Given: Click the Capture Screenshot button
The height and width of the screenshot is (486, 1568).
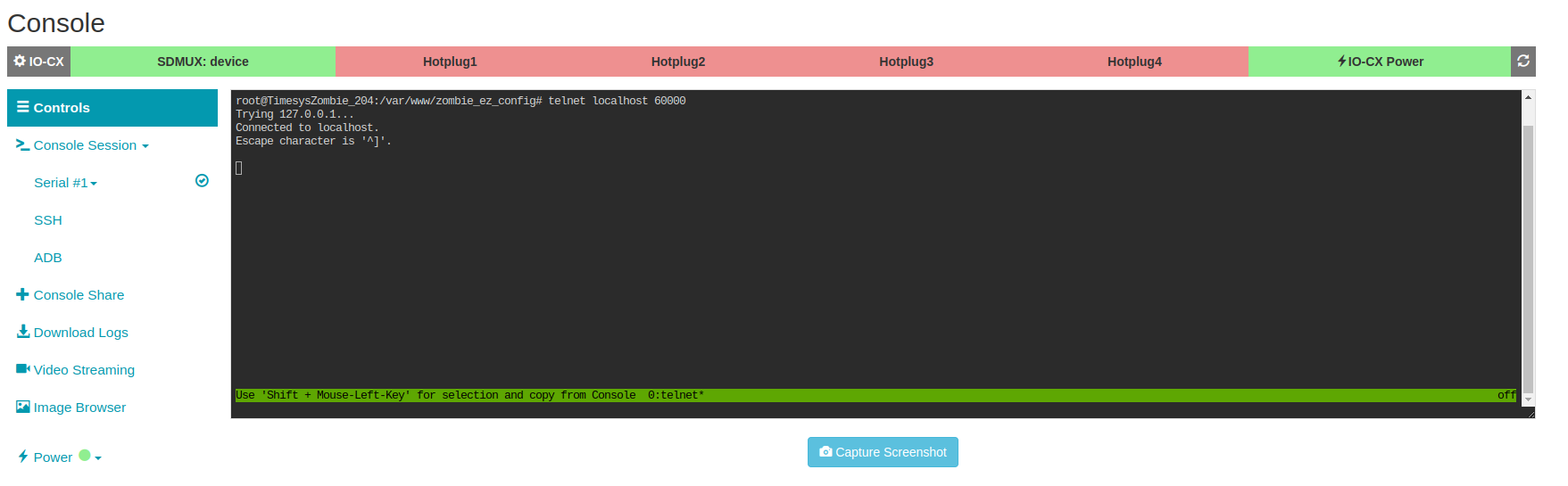Looking at the screenshot, I should (883, 452).
